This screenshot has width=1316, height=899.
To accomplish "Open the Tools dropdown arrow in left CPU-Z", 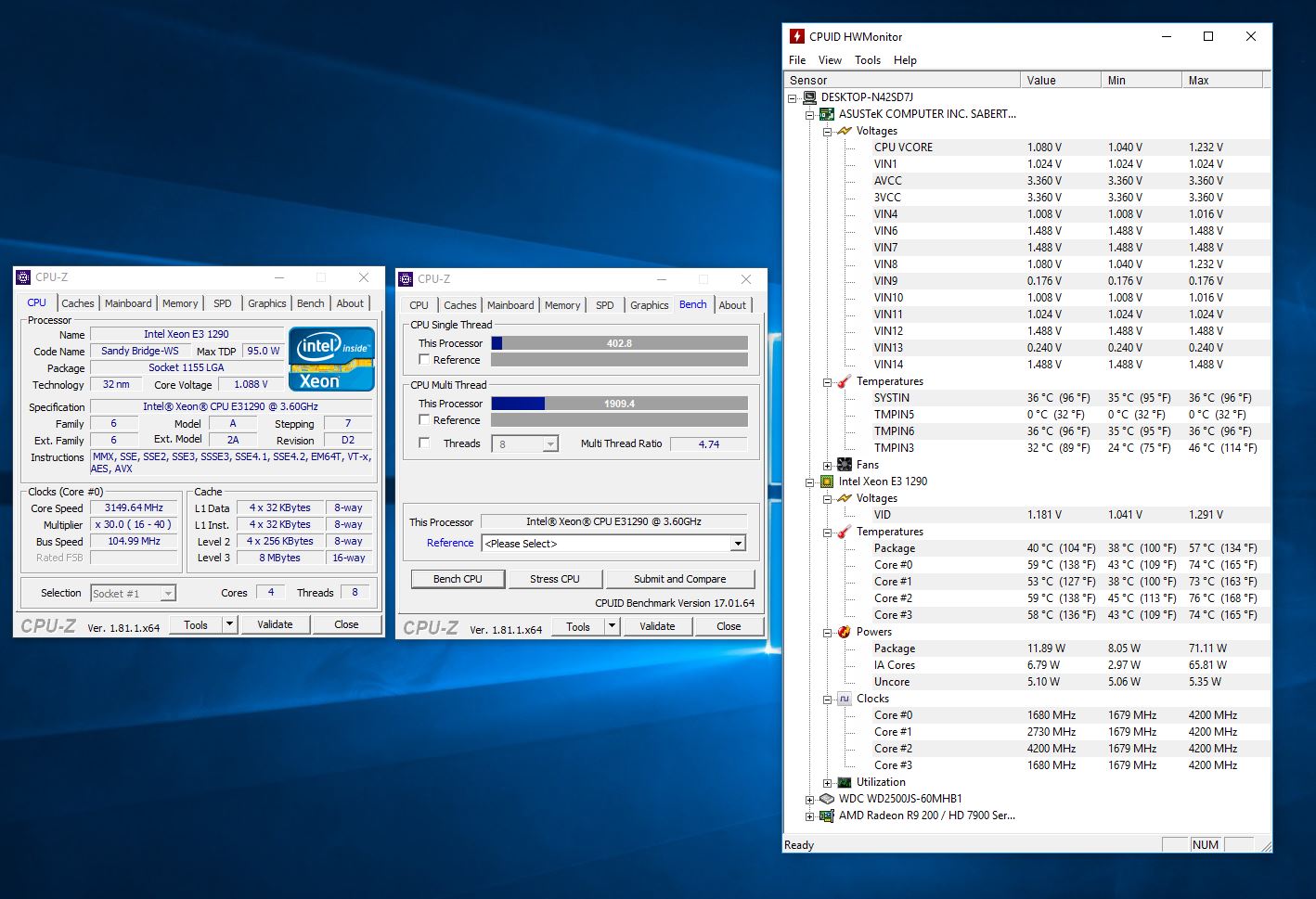I will click(229, 624).
